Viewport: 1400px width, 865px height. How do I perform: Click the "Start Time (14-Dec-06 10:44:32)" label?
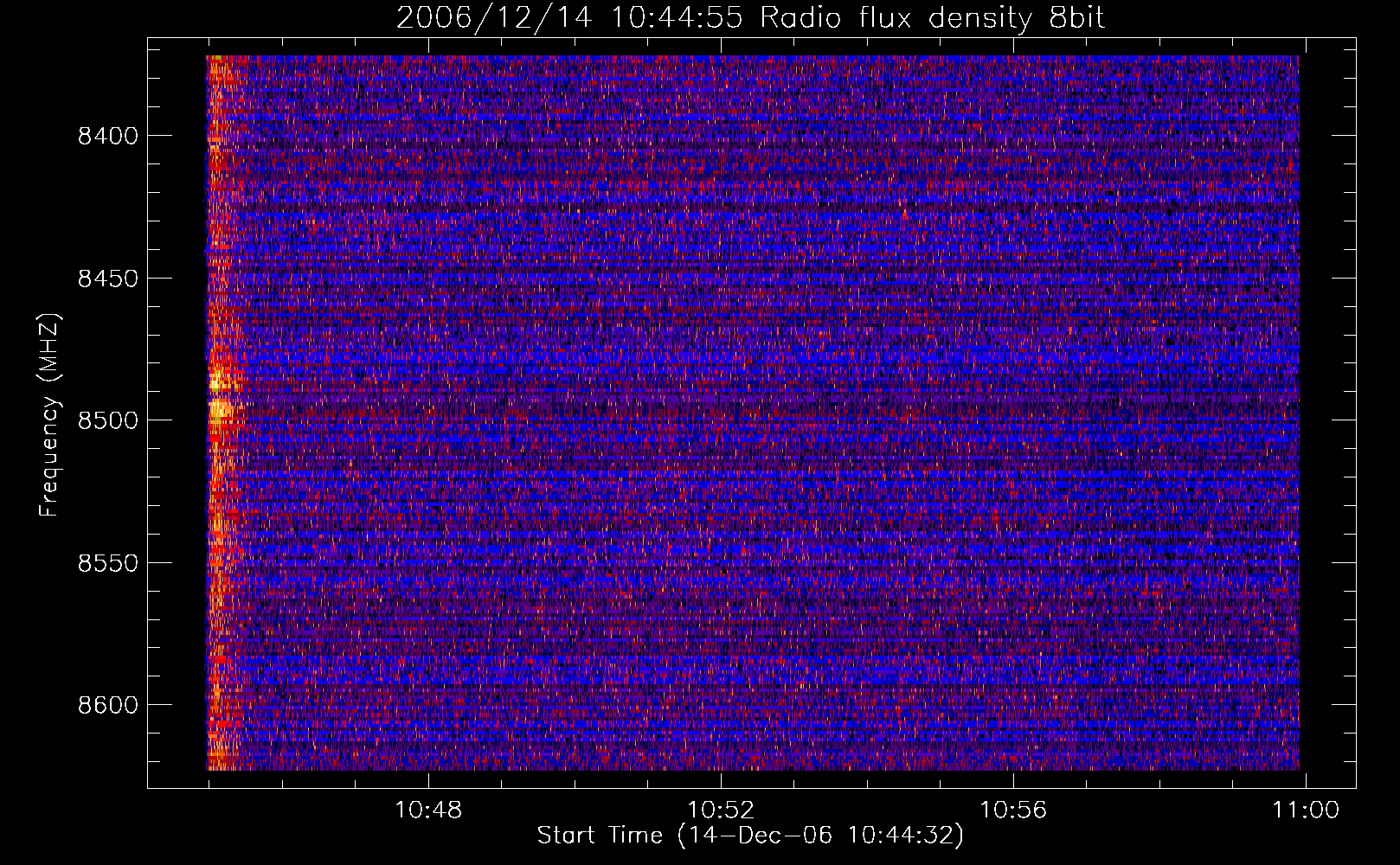pyautogui.click(x=750, y=836)
